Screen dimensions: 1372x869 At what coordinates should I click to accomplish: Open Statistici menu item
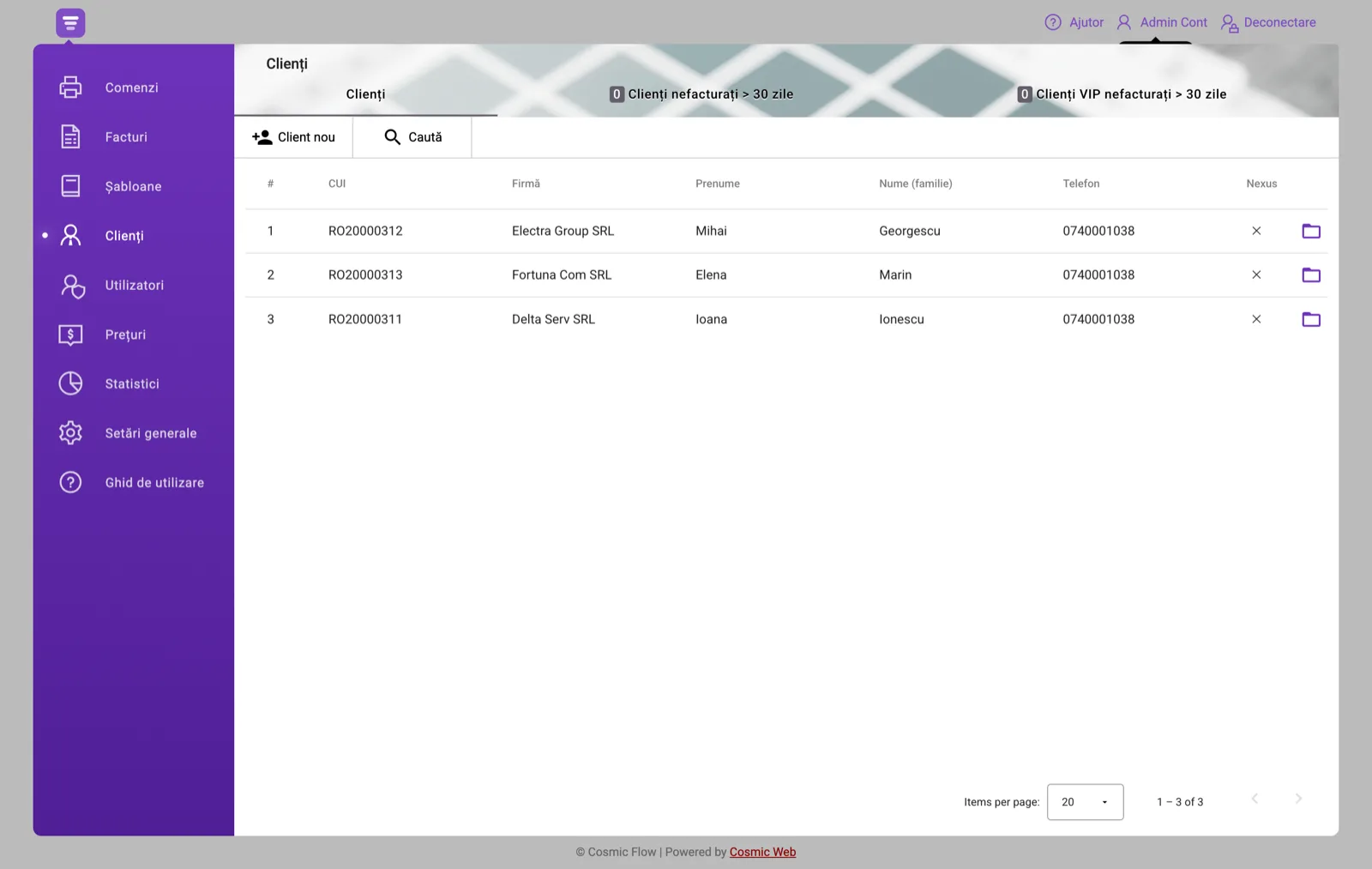133,383
